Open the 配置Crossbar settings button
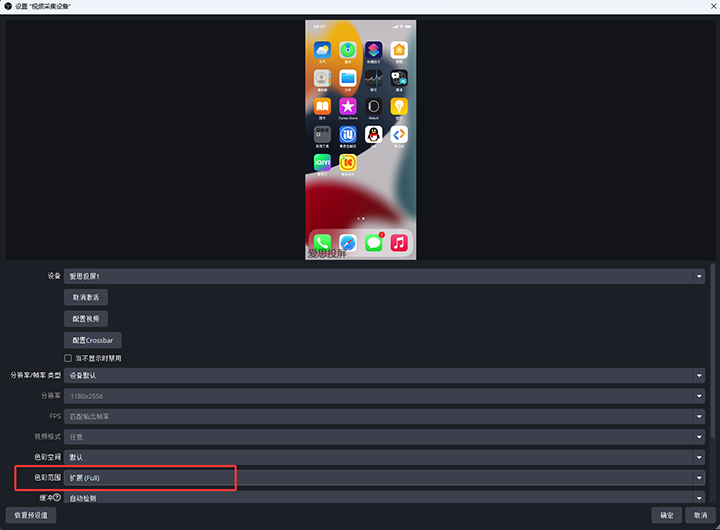The image size is (720, 530). point(92,340)
